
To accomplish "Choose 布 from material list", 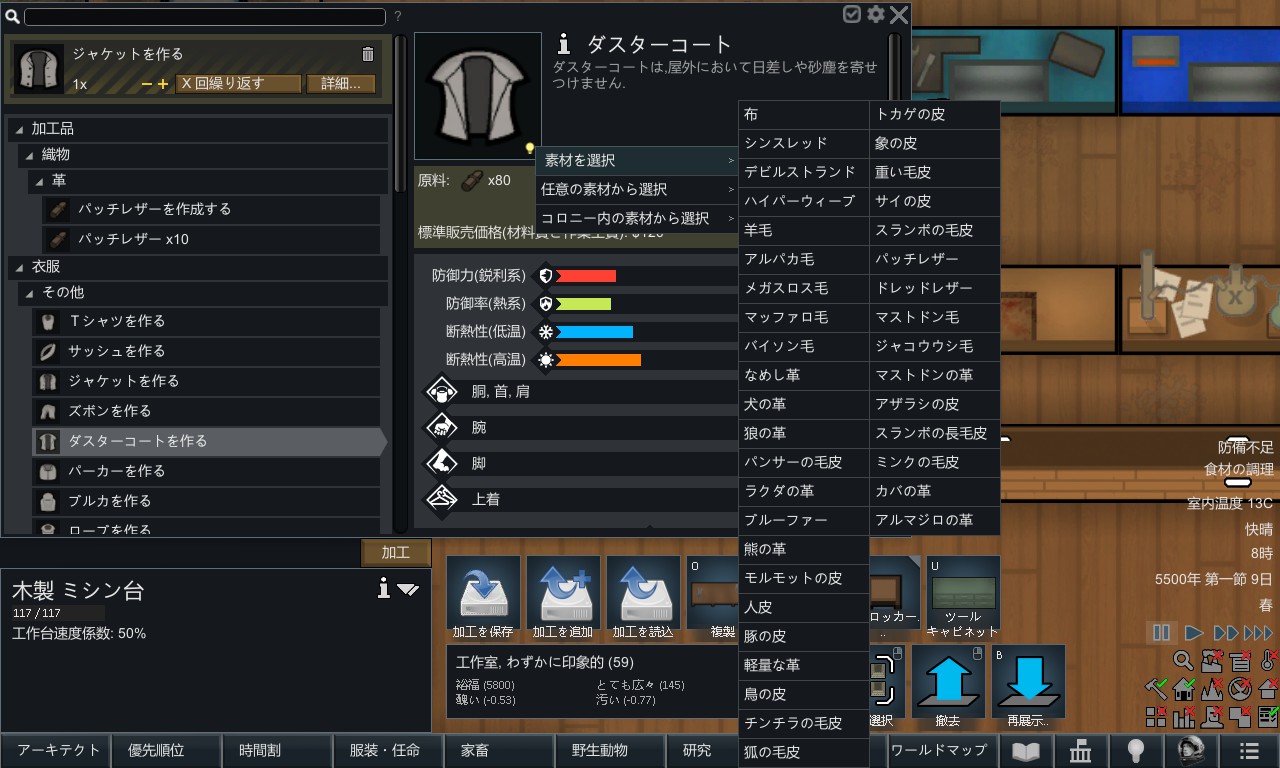I will (x=803, y=114).
